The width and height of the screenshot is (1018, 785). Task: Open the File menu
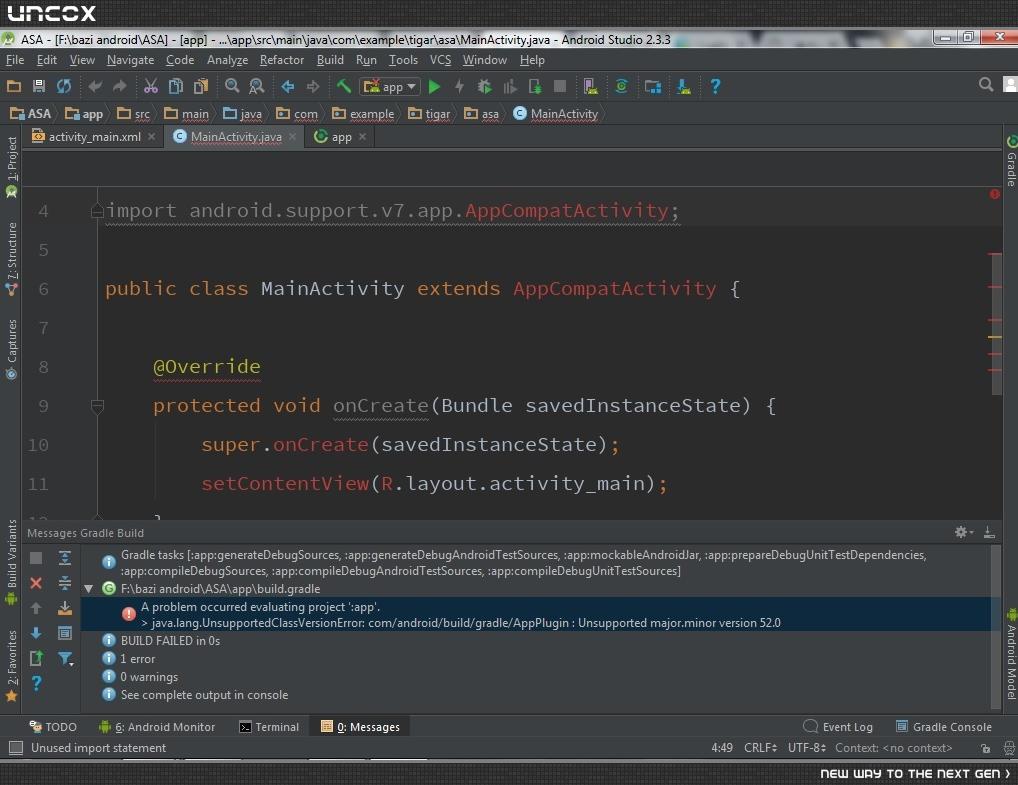pyautogui.click(x=15, y=60)
